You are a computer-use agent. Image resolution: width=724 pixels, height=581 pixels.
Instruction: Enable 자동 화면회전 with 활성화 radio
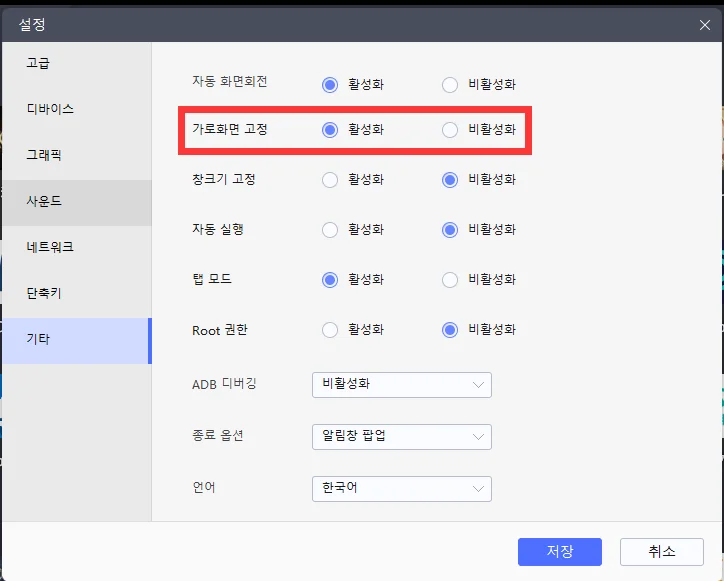pos(330,85)
